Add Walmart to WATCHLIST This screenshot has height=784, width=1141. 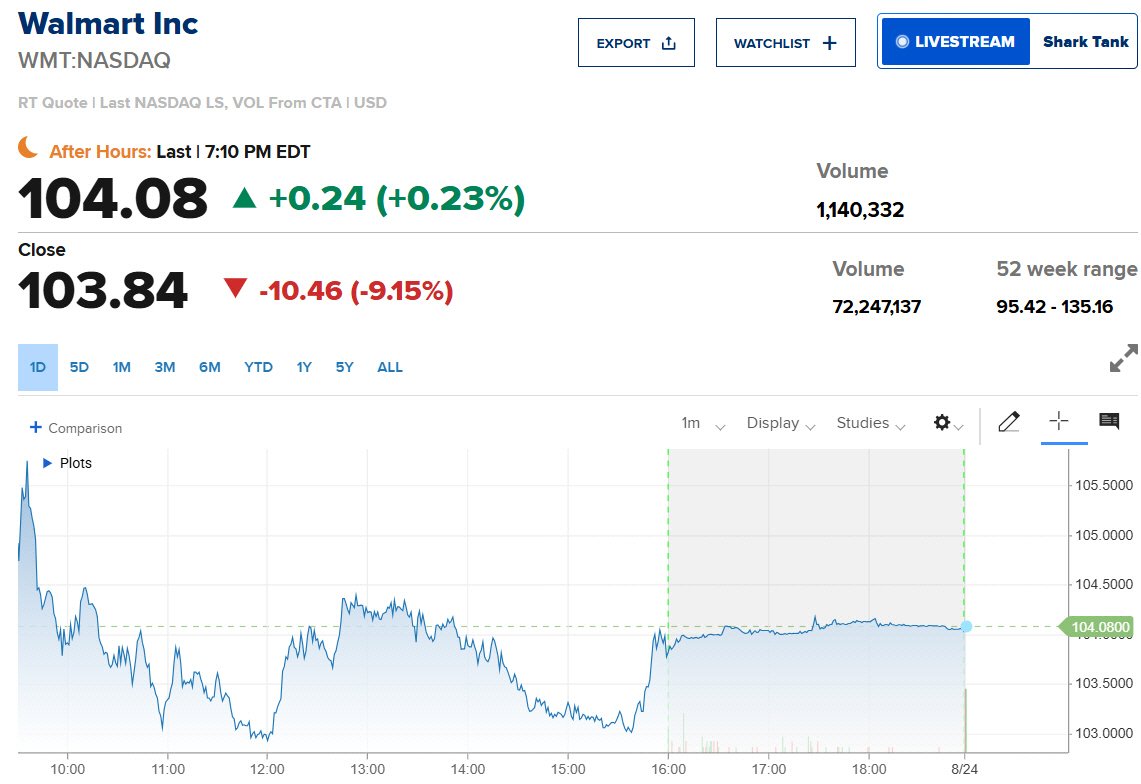click(785, 43)
